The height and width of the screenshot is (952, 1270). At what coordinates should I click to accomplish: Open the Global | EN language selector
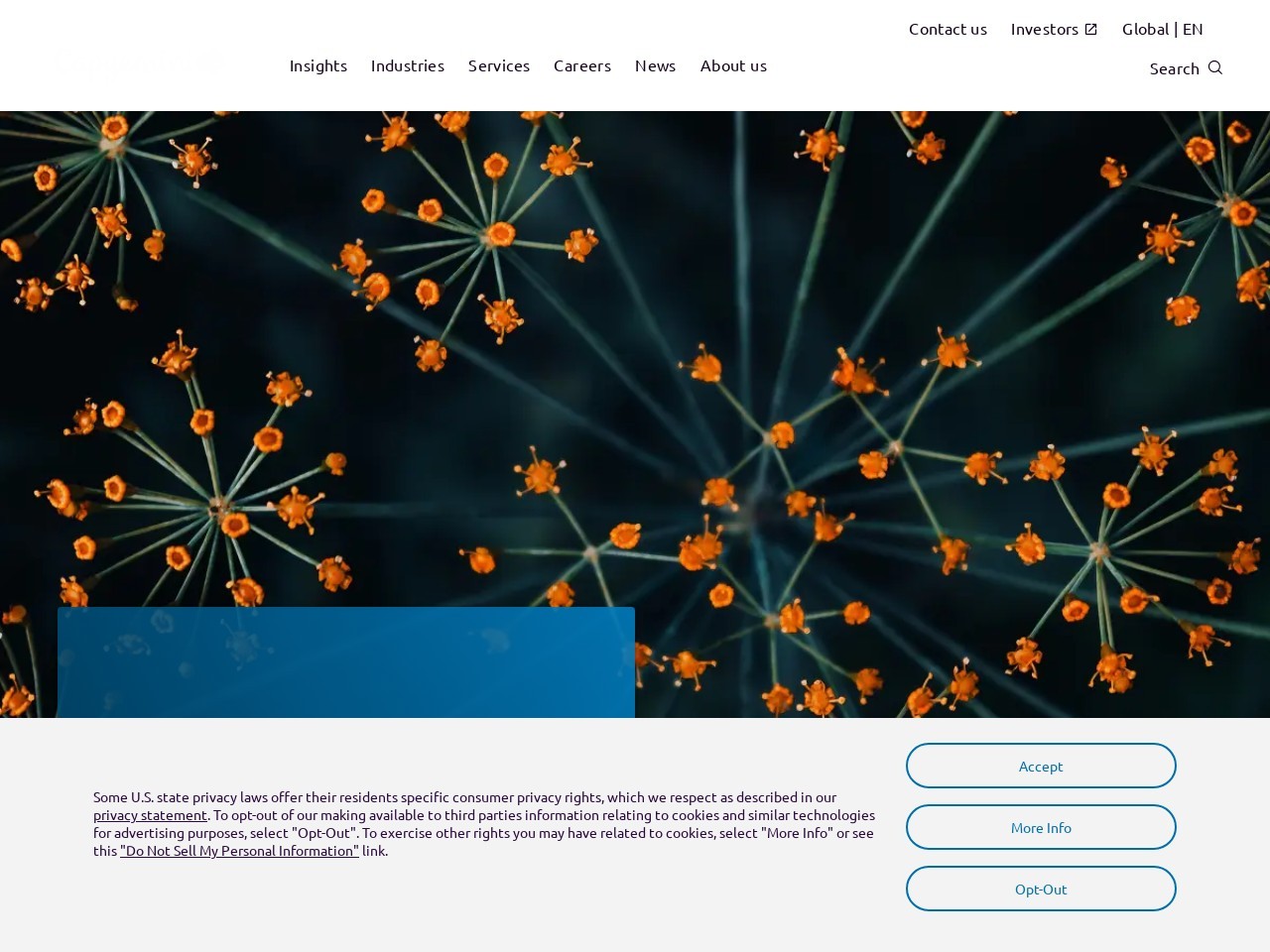1163,29
